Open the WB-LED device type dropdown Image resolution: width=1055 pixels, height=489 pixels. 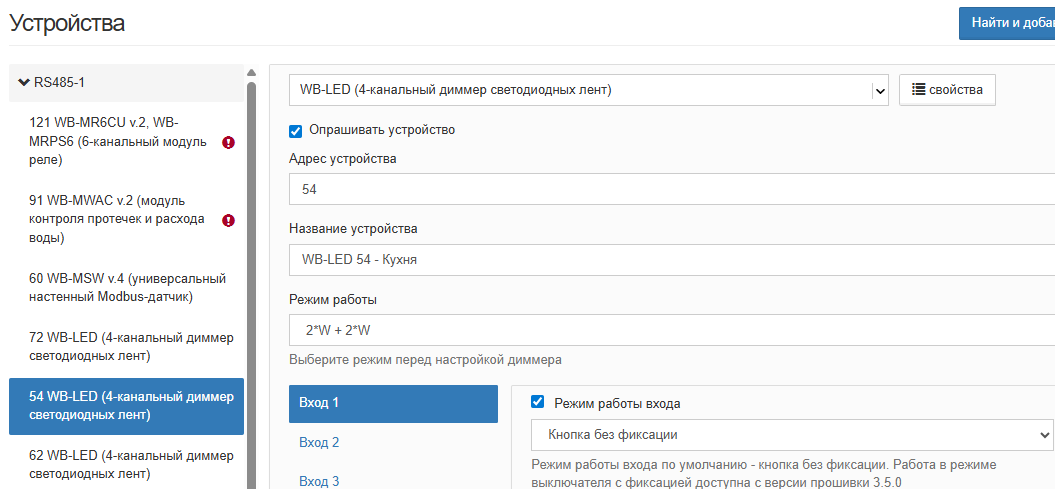[x=880, y=90]
